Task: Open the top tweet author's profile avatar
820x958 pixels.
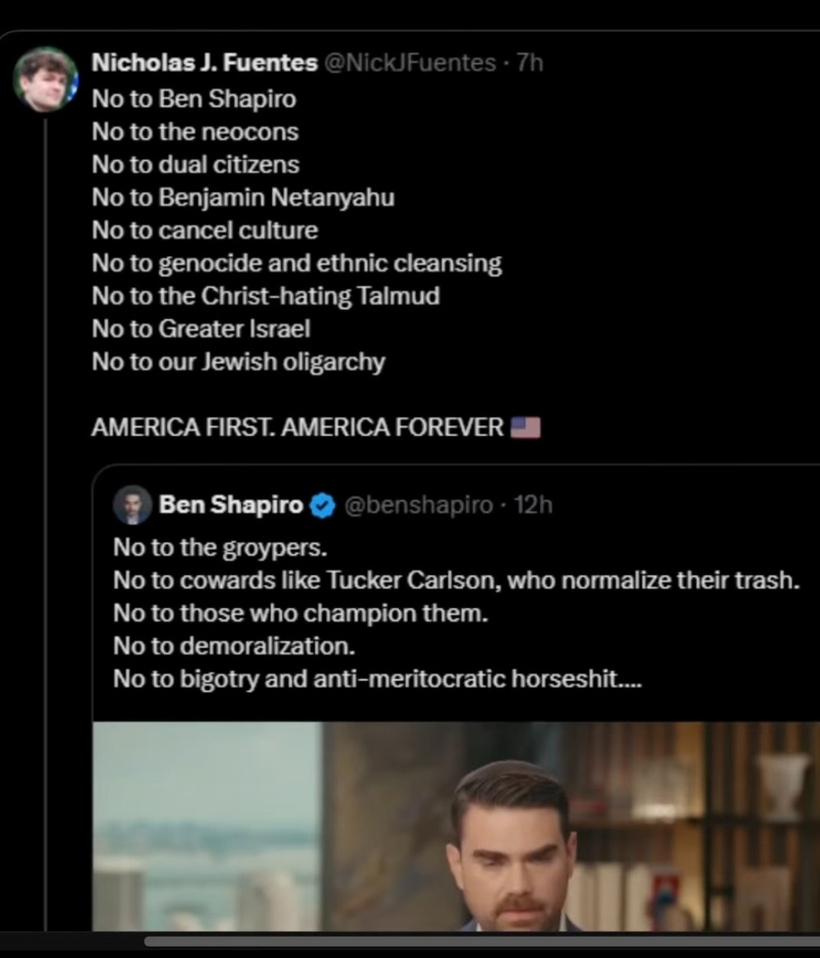Action: [x=45, y=79]
